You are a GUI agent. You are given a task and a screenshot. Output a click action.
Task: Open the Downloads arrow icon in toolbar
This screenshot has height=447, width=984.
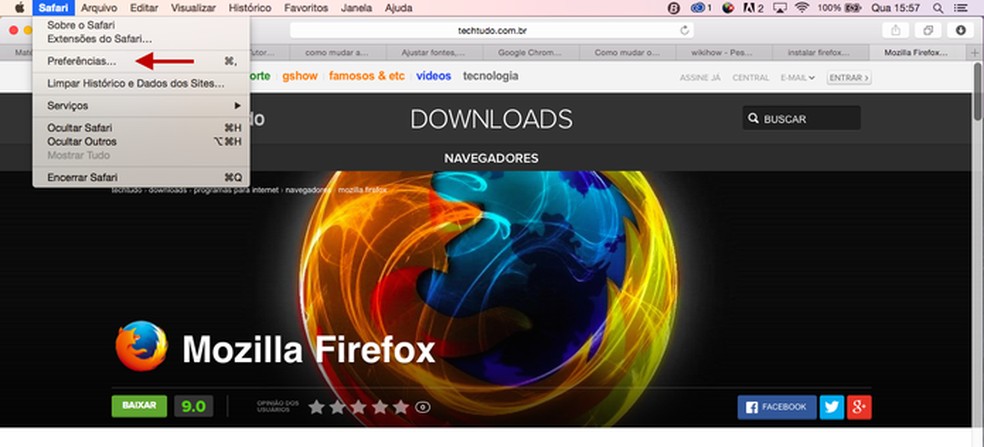[x=960, y=30]
